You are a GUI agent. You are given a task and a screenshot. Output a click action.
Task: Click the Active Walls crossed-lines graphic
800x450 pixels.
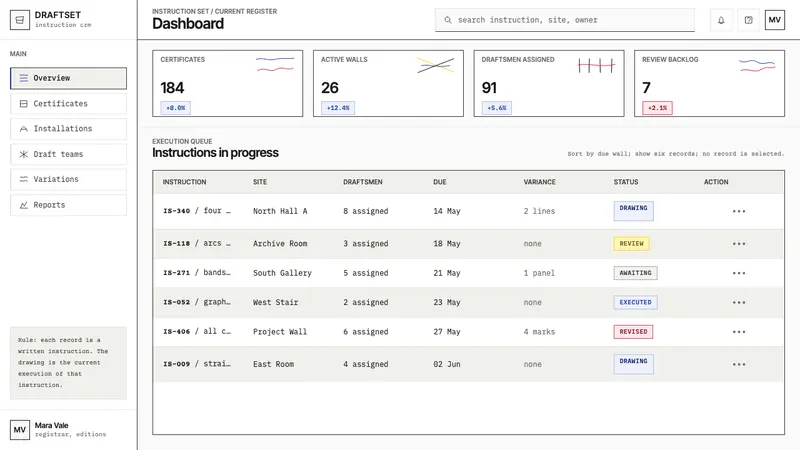click(435, 65)
